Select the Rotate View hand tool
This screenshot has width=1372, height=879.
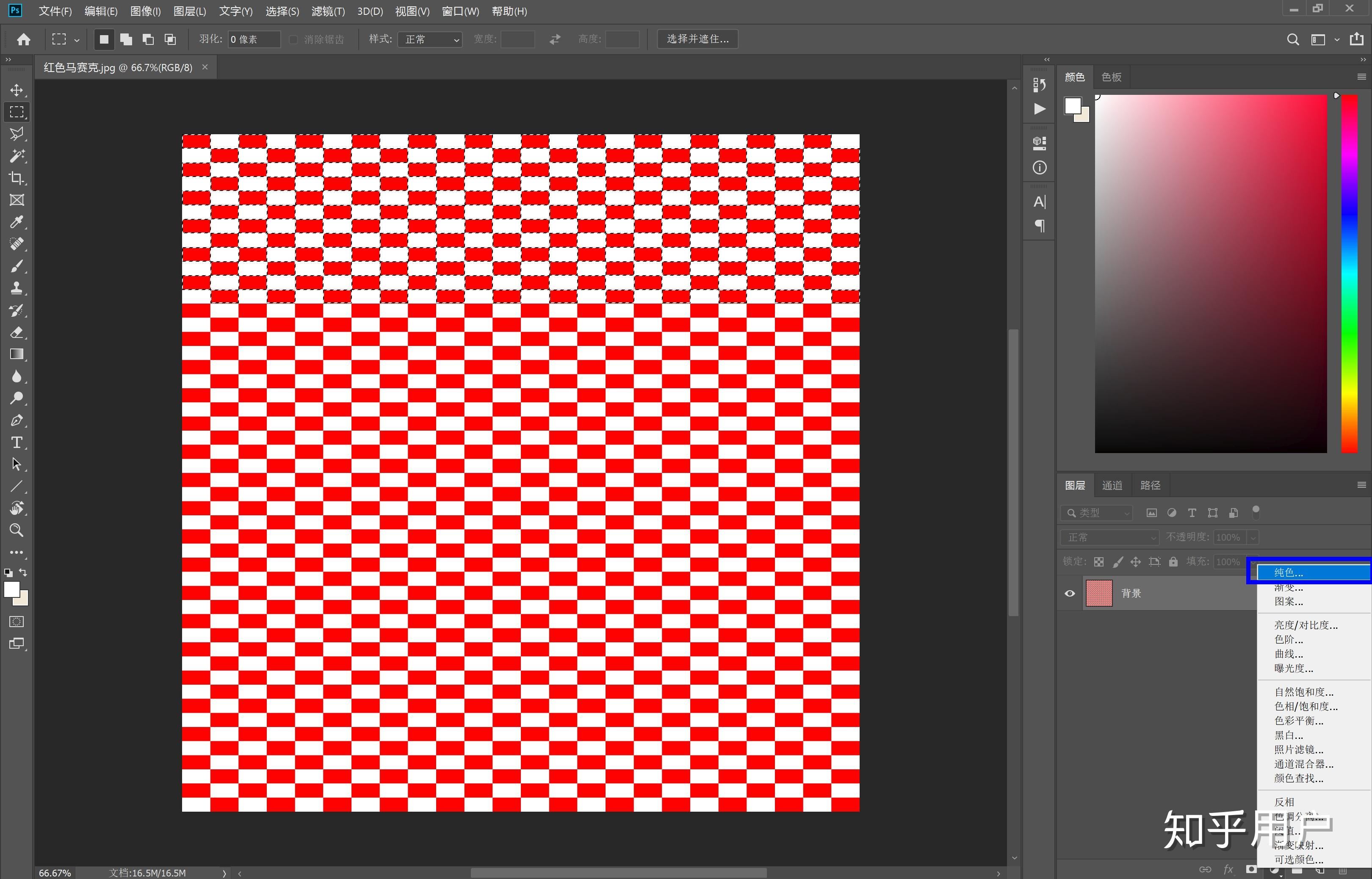click(17, 508)
